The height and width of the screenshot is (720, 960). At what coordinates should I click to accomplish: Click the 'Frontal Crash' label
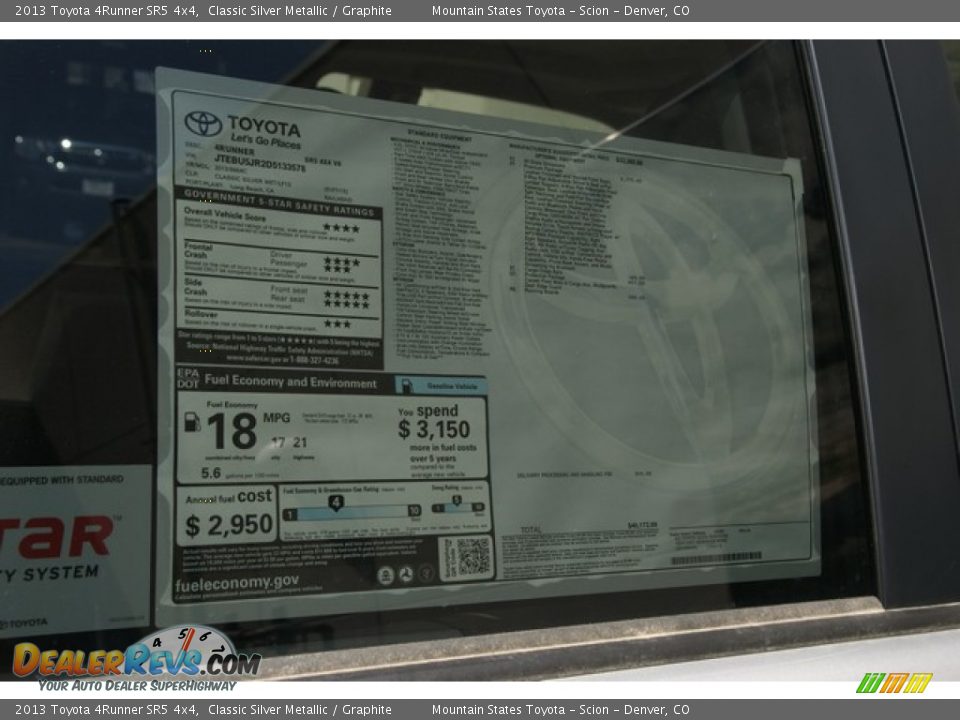(x=198, y=250)
